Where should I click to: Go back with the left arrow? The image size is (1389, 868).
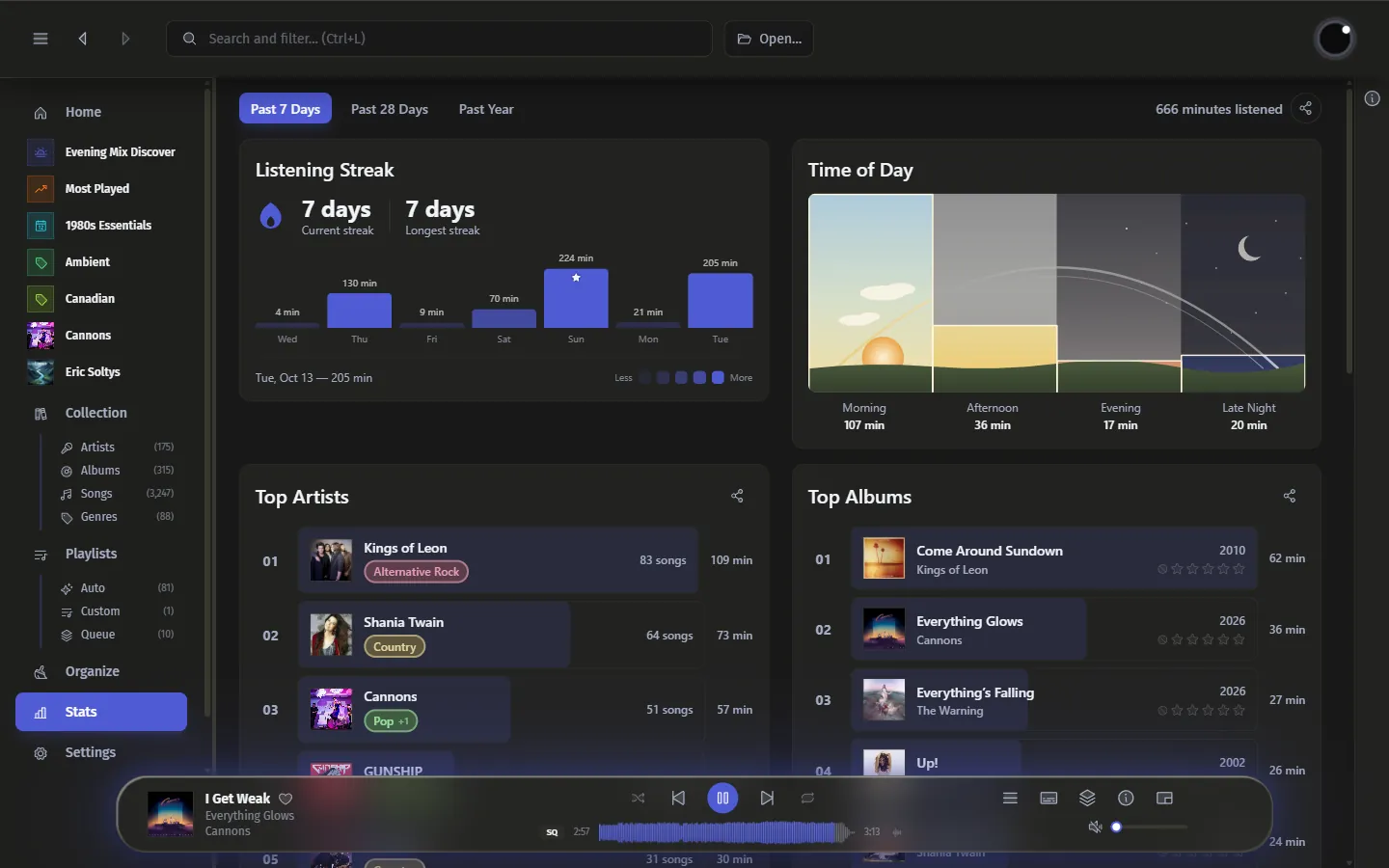[x=83, y=39]
